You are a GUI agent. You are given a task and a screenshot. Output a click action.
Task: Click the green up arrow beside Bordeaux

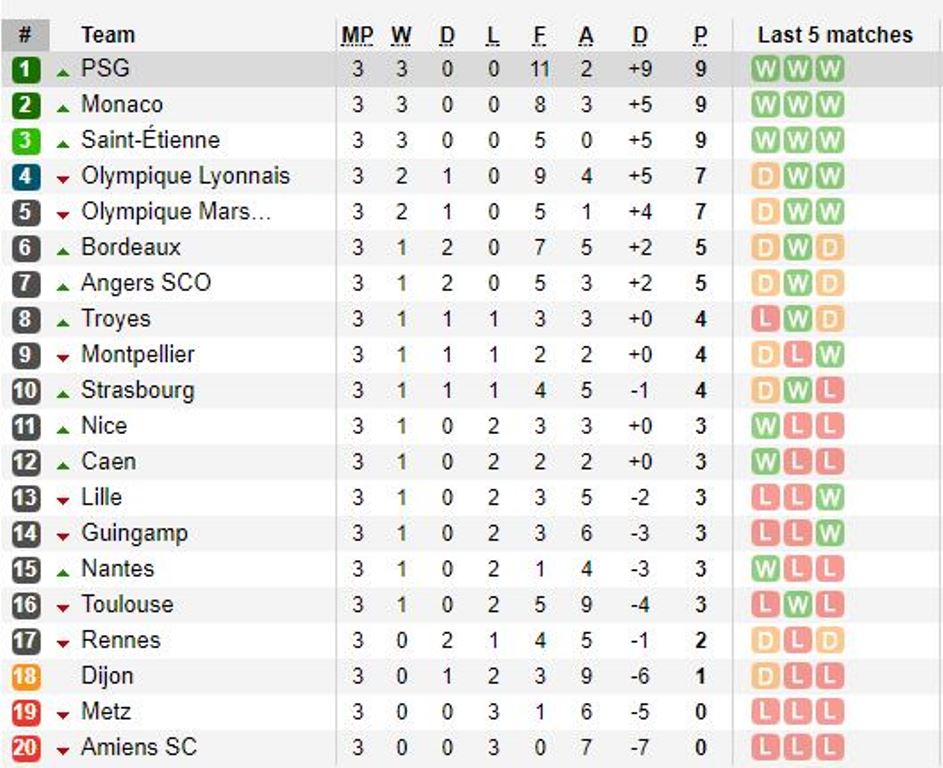coord(63,251)
